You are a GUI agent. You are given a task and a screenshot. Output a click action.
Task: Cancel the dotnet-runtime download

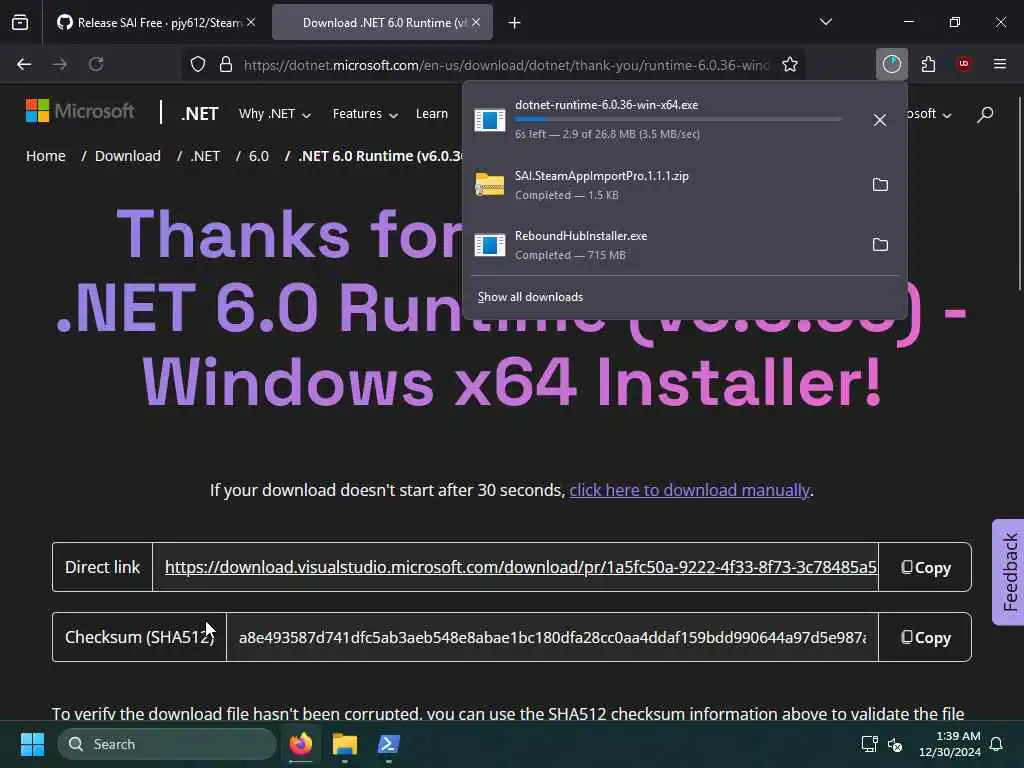880,120
